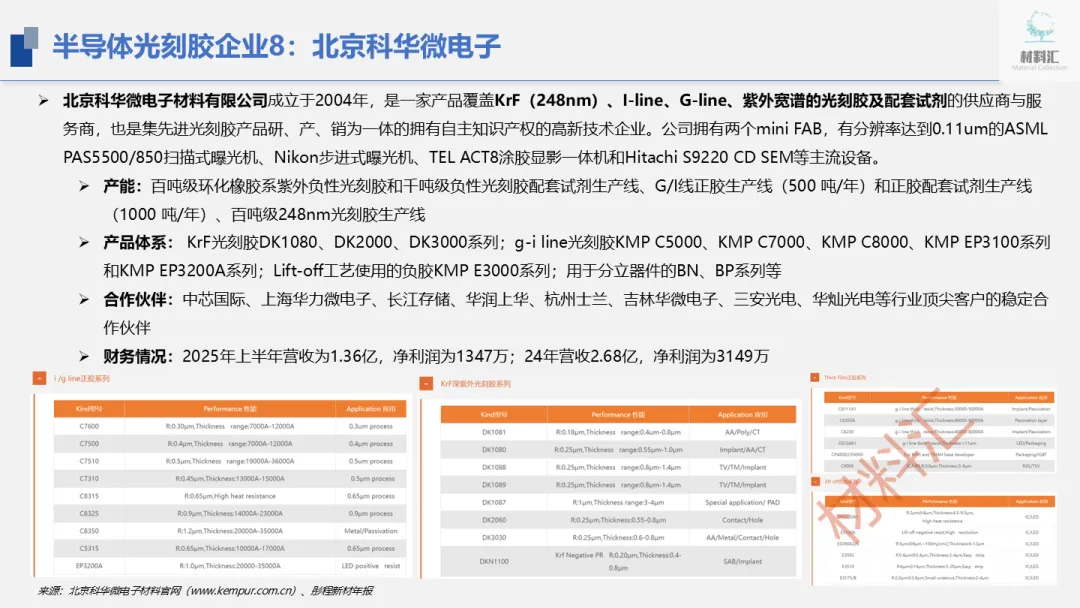Click the AA/Metal/Contact/Hole application cell
This screenshot has width=1080, height=608.
coord(742,538)
